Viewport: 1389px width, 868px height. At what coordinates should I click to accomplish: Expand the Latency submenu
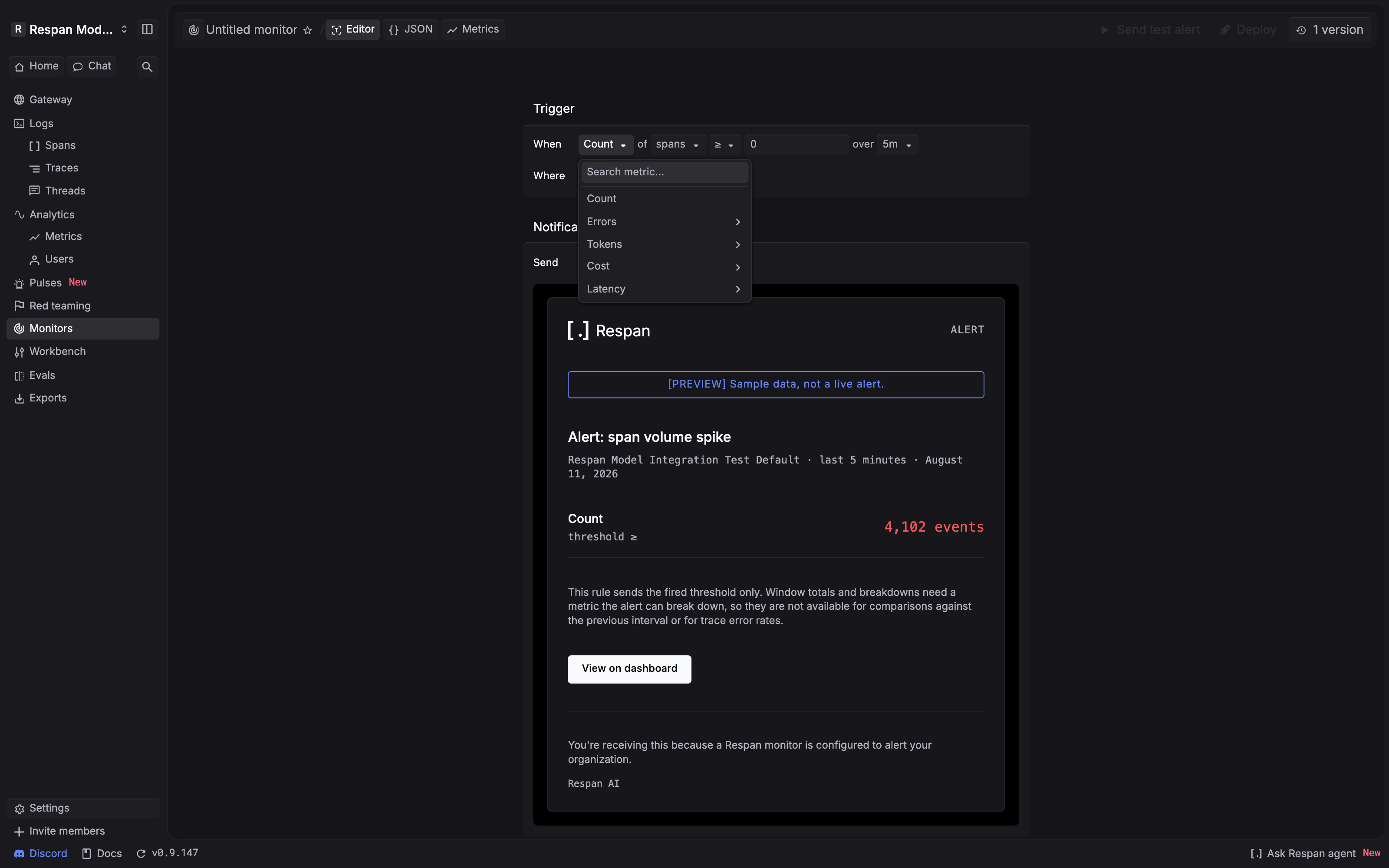[x=665, y=289]
